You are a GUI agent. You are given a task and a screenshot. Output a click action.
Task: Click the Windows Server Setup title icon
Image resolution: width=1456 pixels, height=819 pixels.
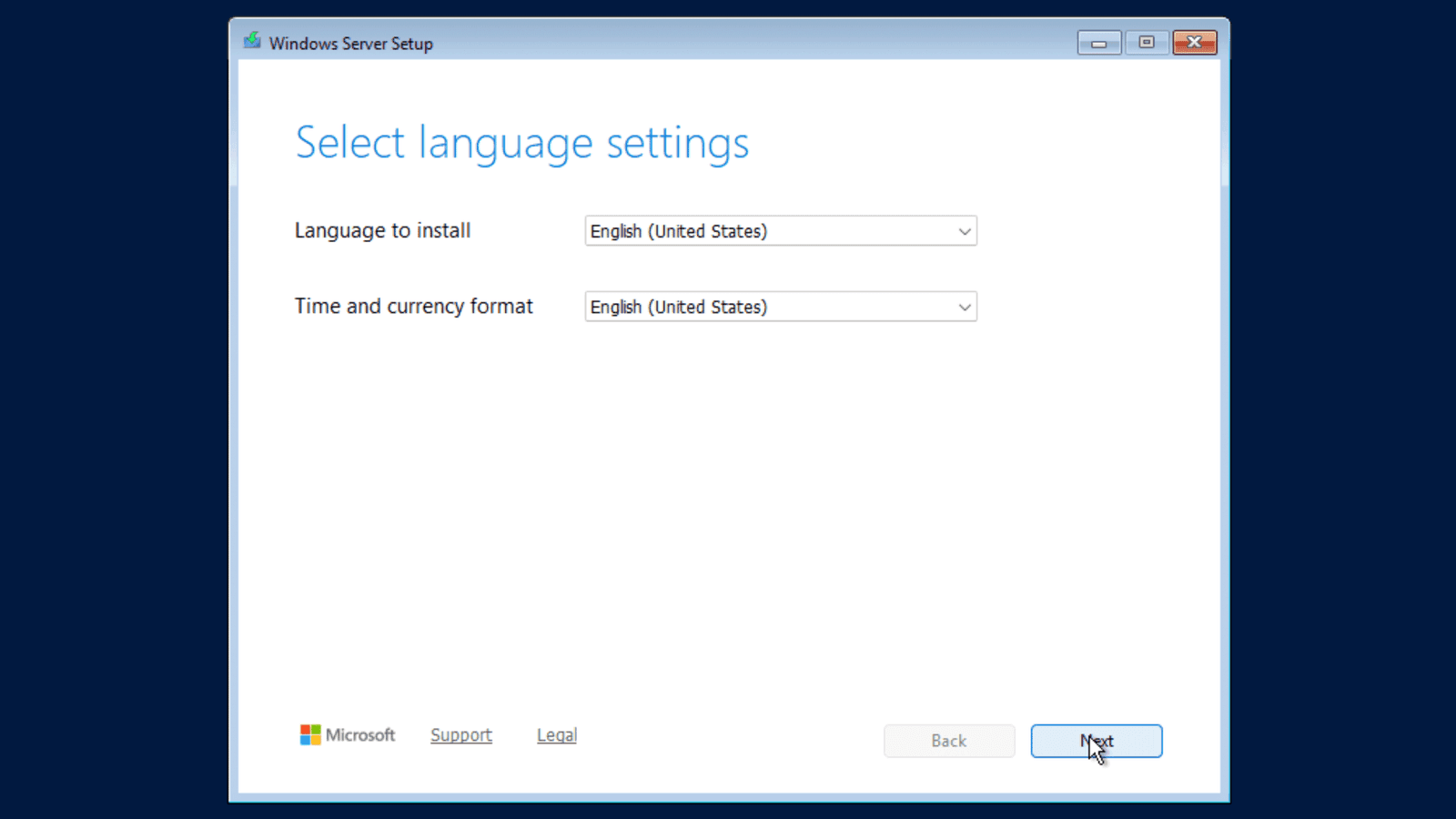[x=252, y=41]
